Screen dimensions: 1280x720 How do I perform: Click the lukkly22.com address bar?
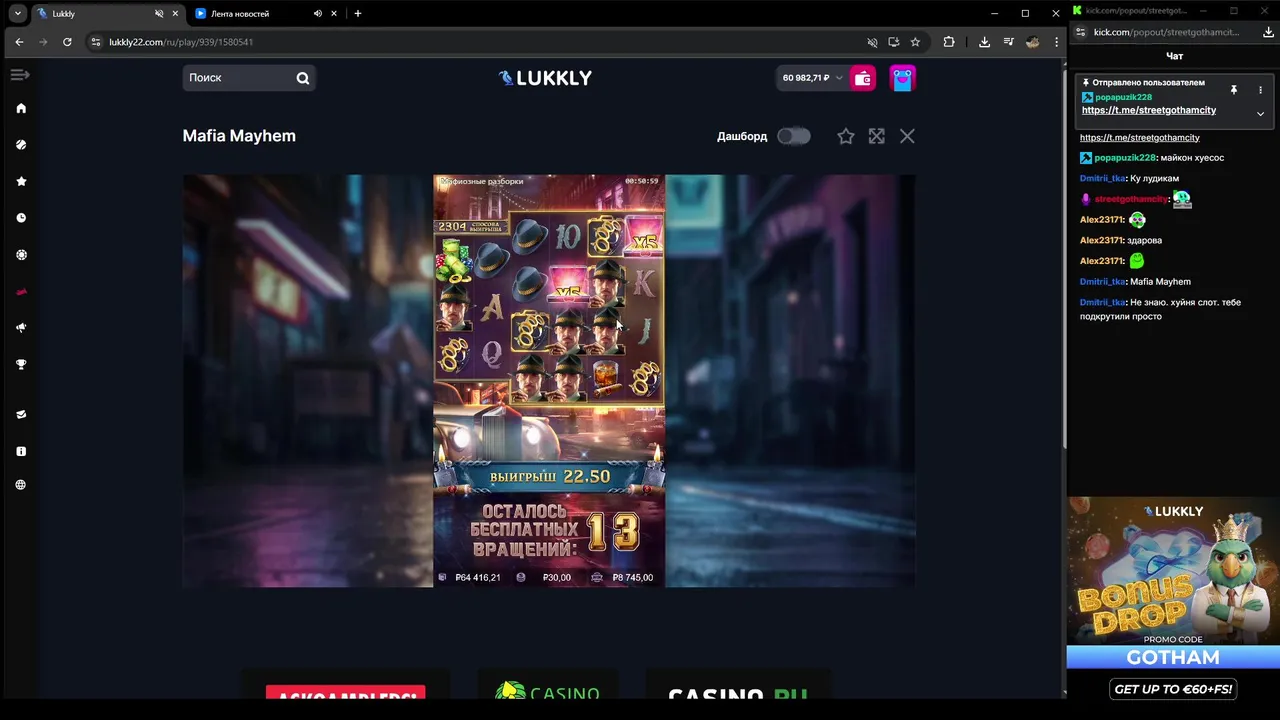(x=480, y=42)
